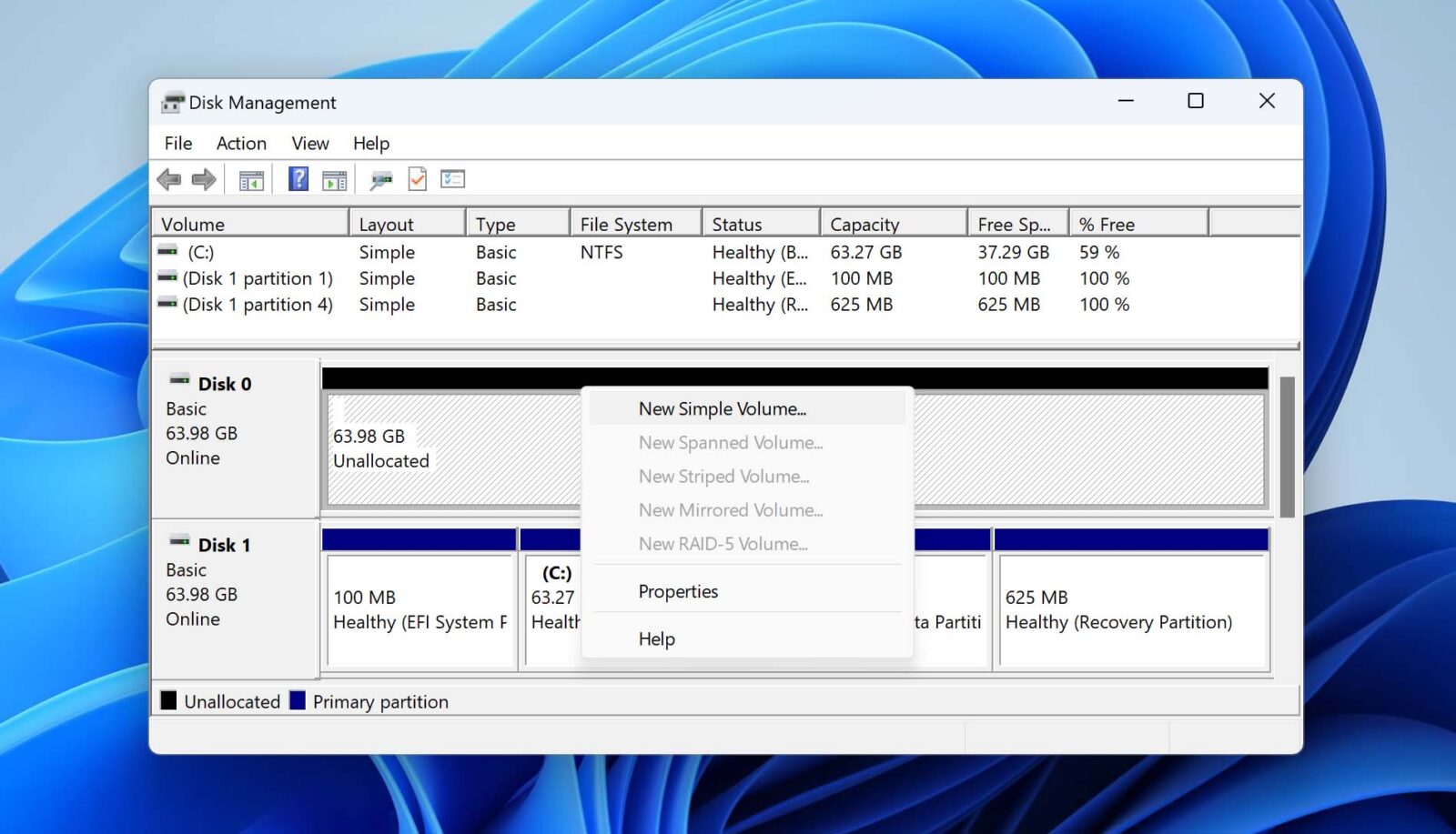Viewport: 1456px width, 834px height.
Task: Click the Capacity column header
Action: [x=864, y=223]
